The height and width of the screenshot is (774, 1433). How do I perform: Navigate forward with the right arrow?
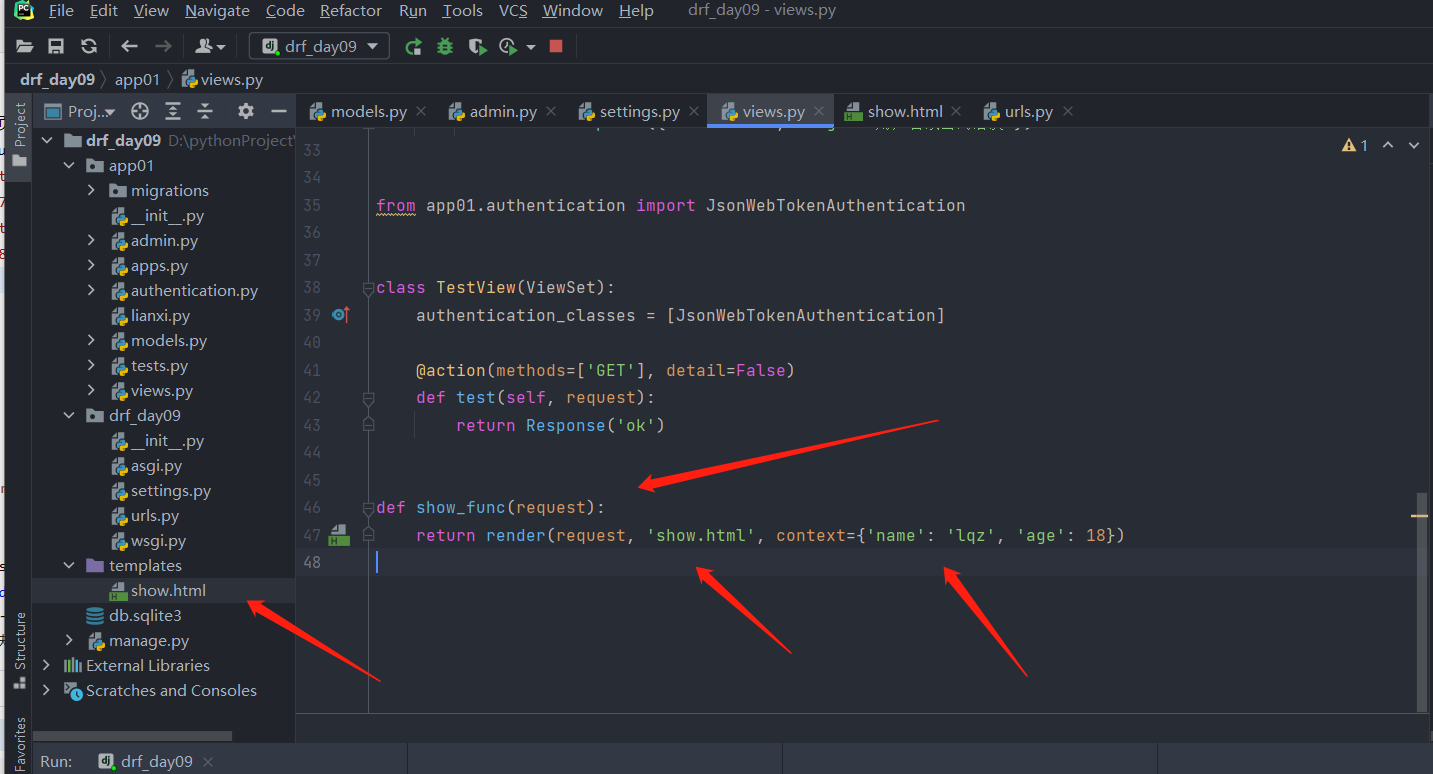pos(163,46)
